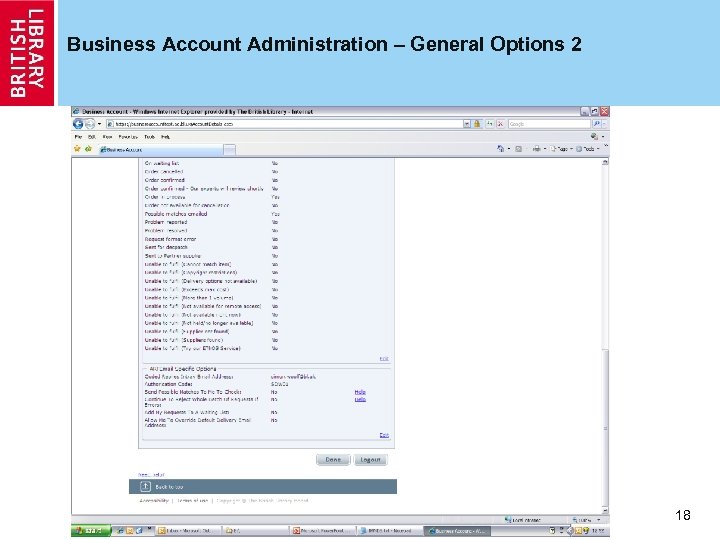
Task: Open the recent pages dropdown beside Forward
Action: click(x=99, y=124)
